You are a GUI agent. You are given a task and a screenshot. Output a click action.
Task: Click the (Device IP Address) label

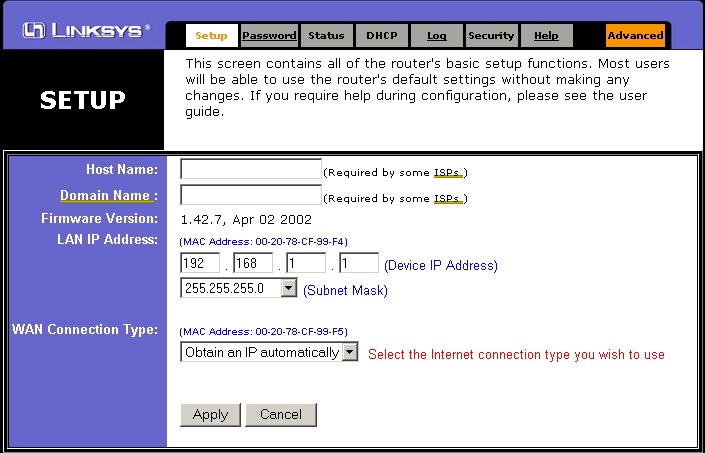pos(441,265)
